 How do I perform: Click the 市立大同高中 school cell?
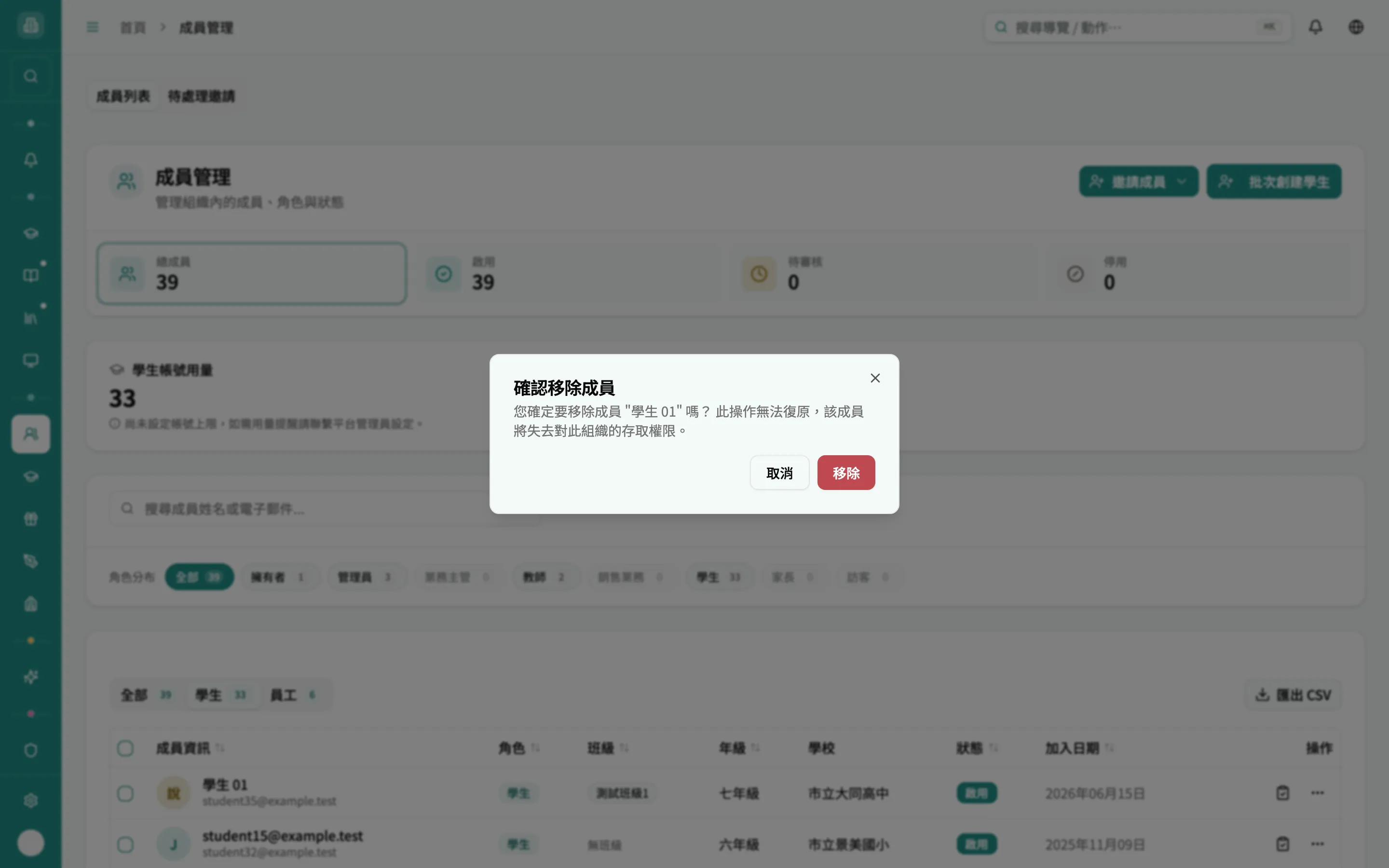pos(848,793)
